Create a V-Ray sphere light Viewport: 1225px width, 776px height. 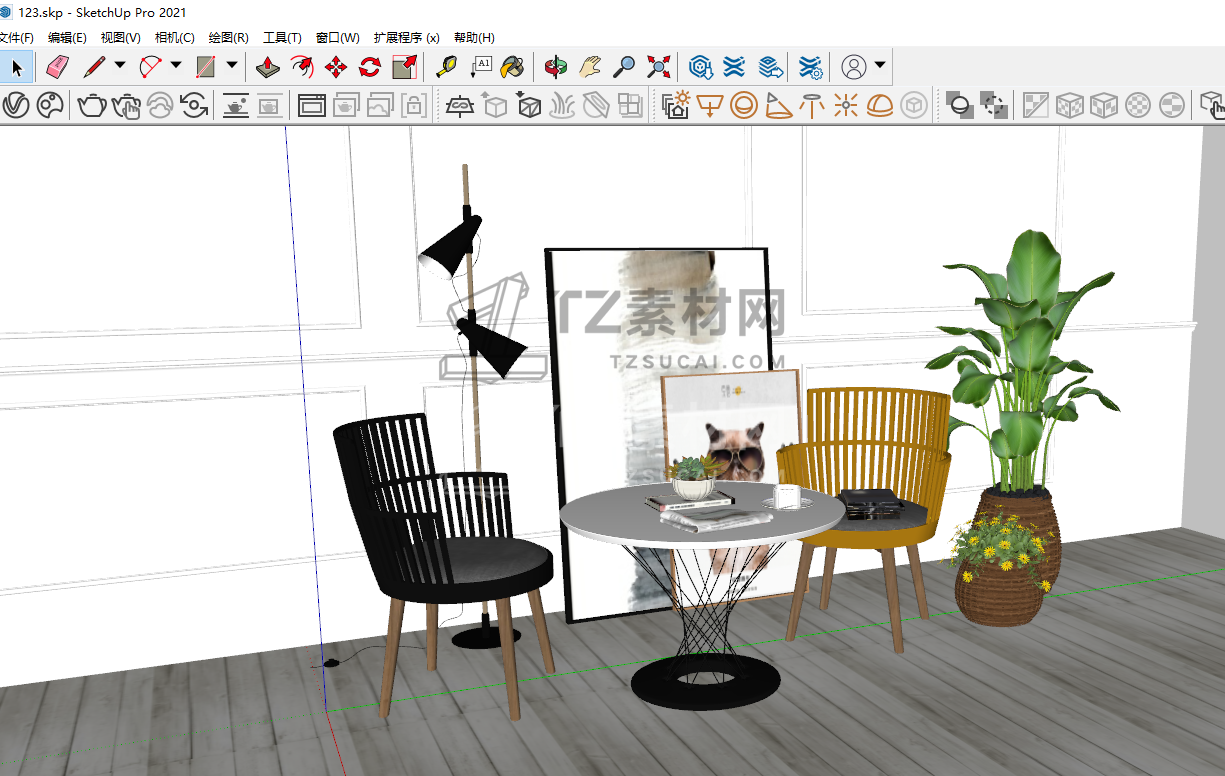[x=744, y=104]
